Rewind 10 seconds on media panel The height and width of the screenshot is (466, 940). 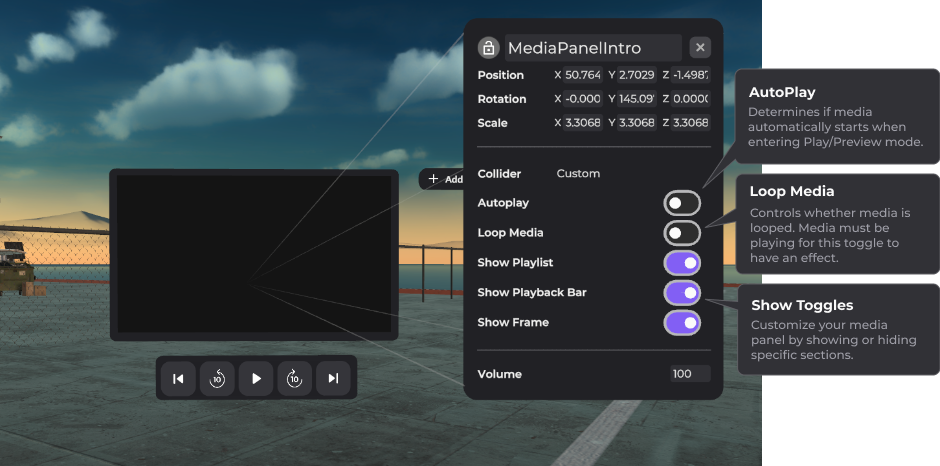(217, 378)
